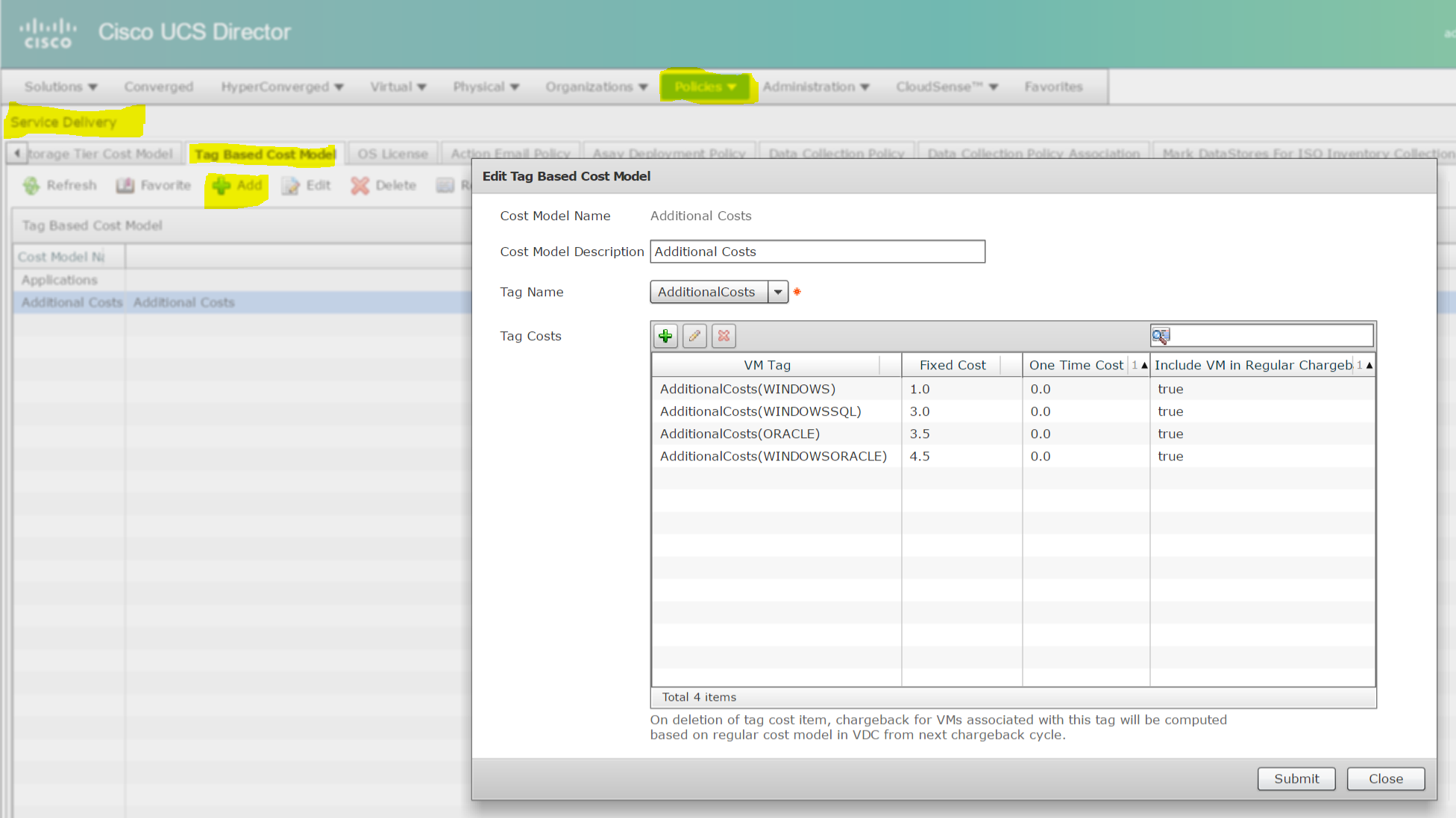Switch to Data Collection Policy tab
Image resolution: width=1456 pixels, height=818 pixels.
[x=837, y=154]
